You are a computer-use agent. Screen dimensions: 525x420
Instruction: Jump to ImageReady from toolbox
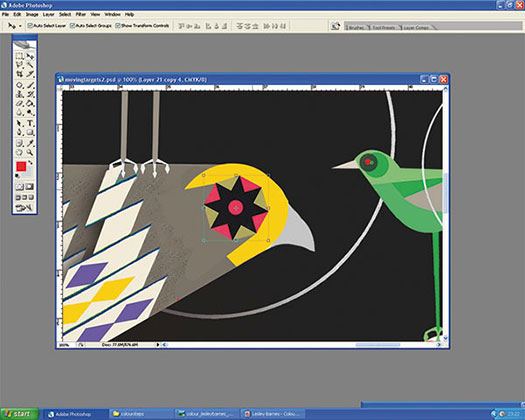coord(25,208)
